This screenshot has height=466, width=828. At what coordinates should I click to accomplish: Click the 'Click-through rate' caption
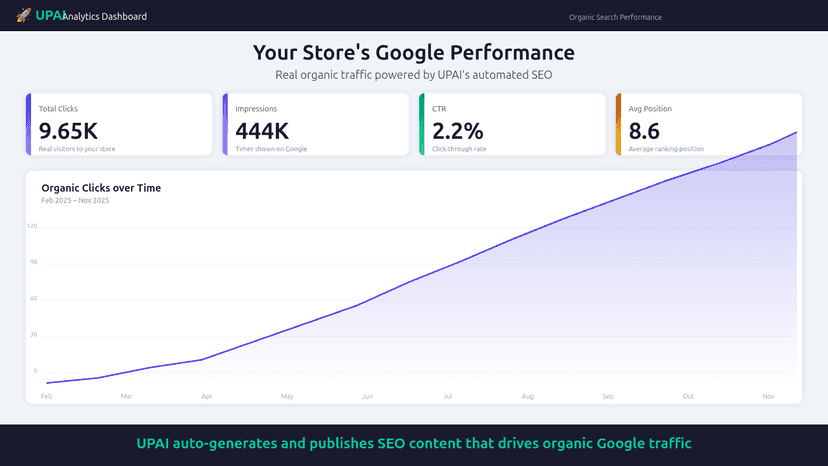[x=459, y=149]
